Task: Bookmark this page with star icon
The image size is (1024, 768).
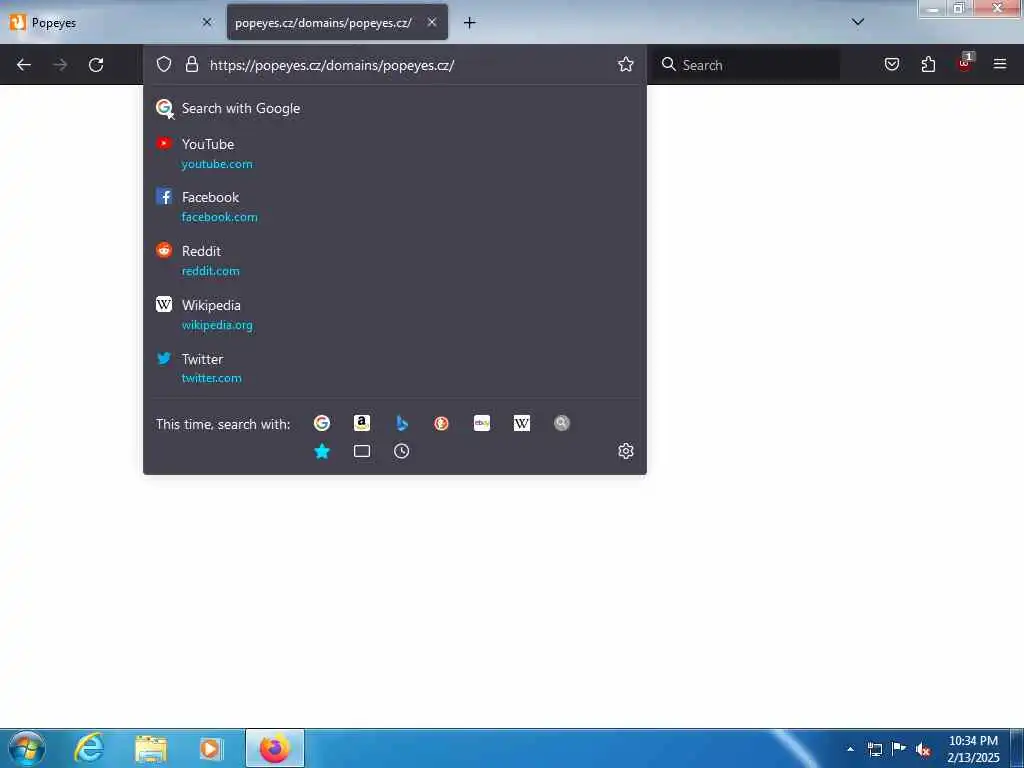Action: click(626, 64)
